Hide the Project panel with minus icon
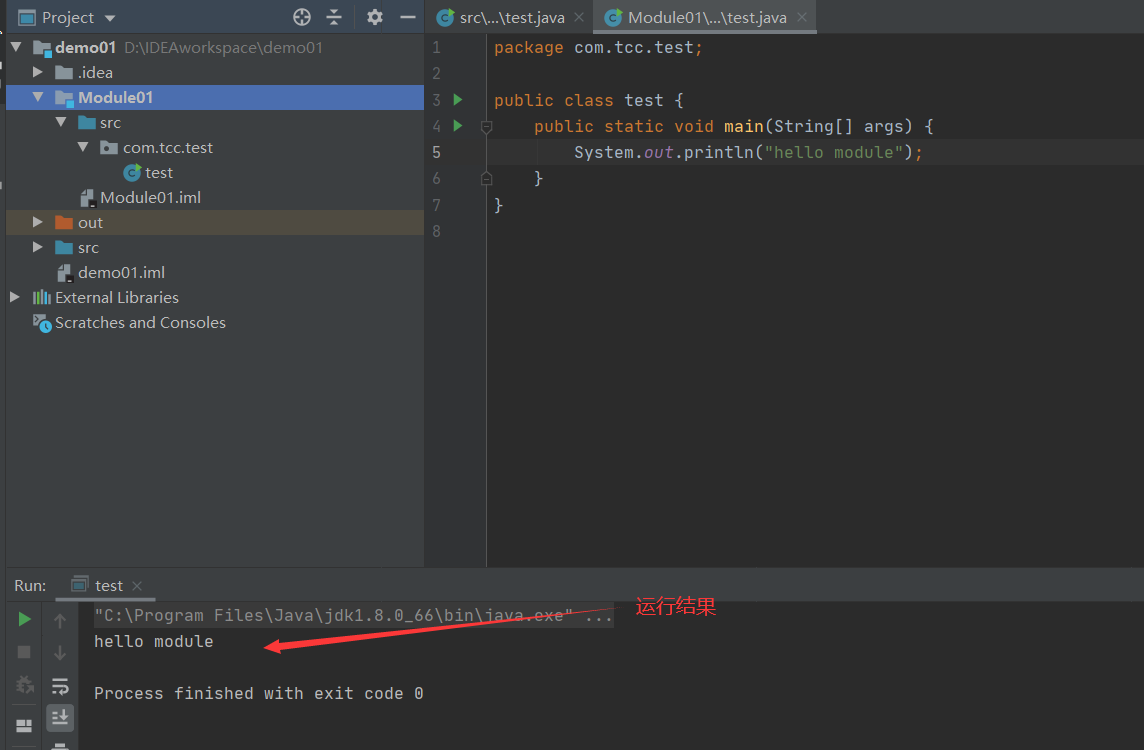1144x750 pixels. click(408, 18)
